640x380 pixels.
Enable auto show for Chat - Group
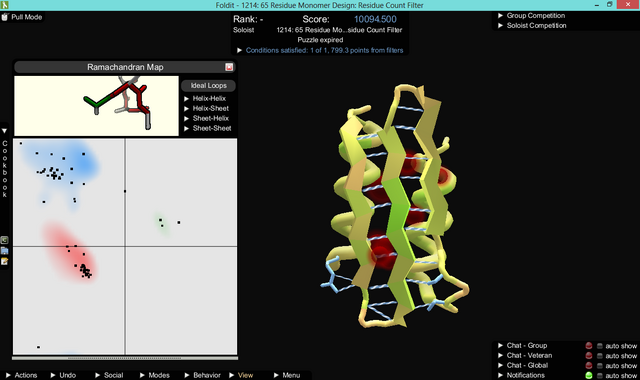pos(600,346)
